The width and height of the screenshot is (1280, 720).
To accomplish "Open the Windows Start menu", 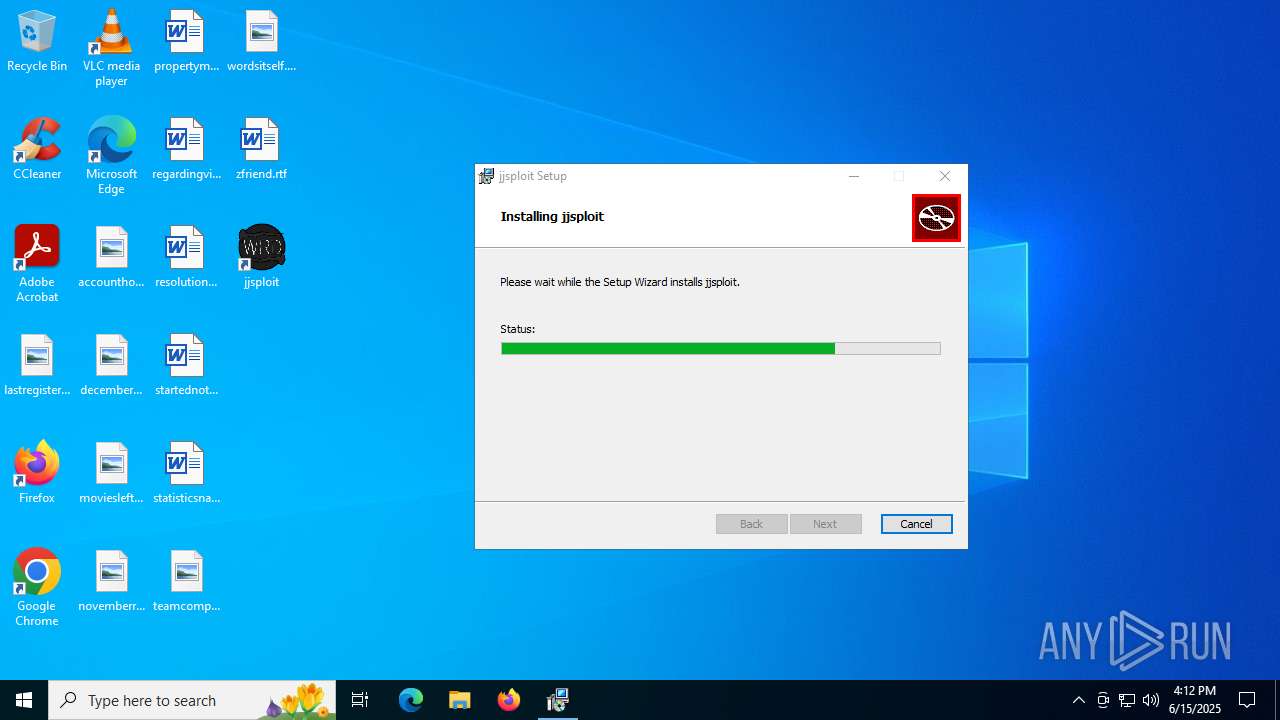I will [24, 700].
